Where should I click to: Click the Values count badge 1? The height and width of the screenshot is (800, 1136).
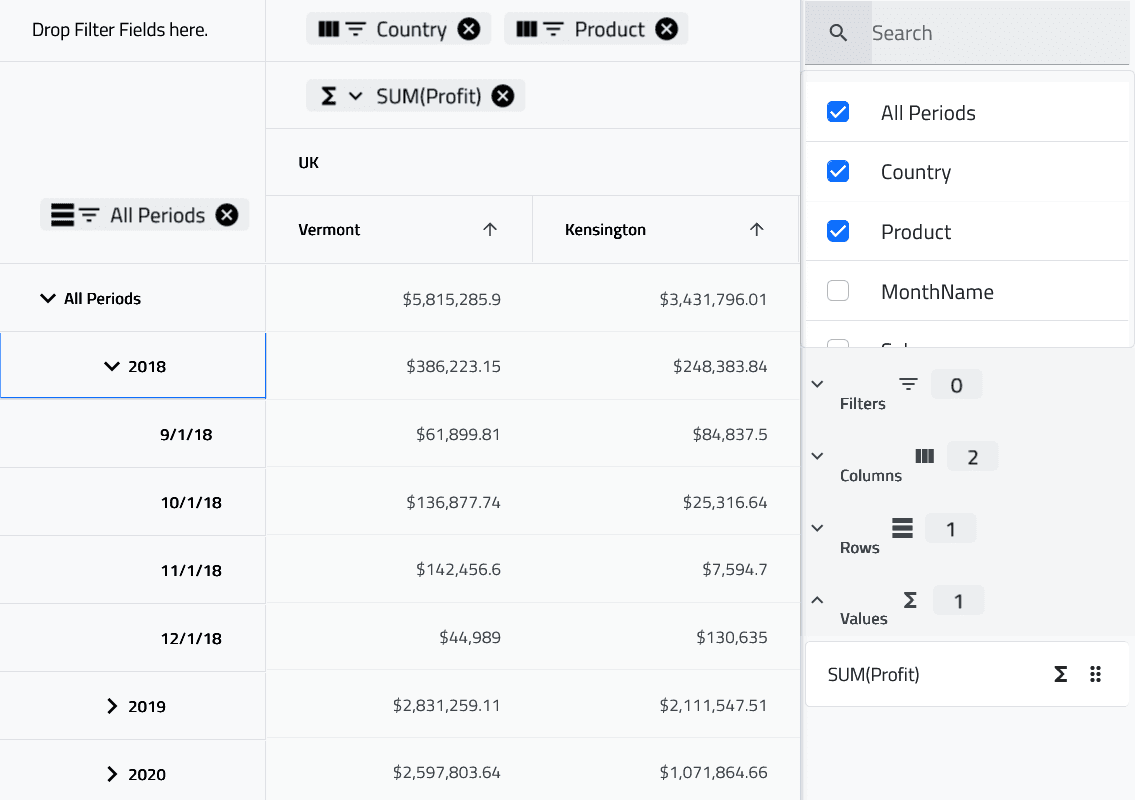[958, 601]
